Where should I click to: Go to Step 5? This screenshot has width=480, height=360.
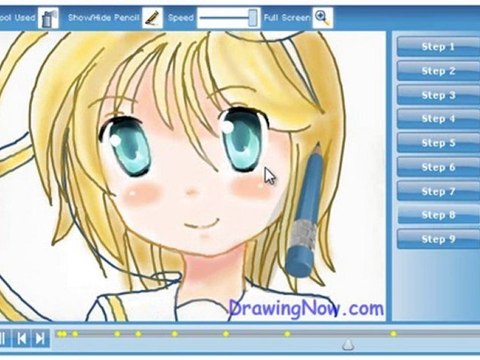438,143
